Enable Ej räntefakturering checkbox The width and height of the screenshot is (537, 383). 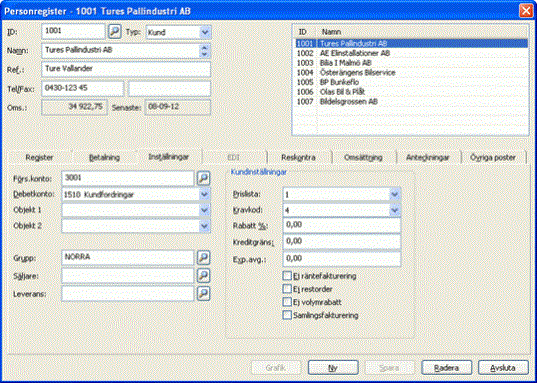(x=287, y=276)
